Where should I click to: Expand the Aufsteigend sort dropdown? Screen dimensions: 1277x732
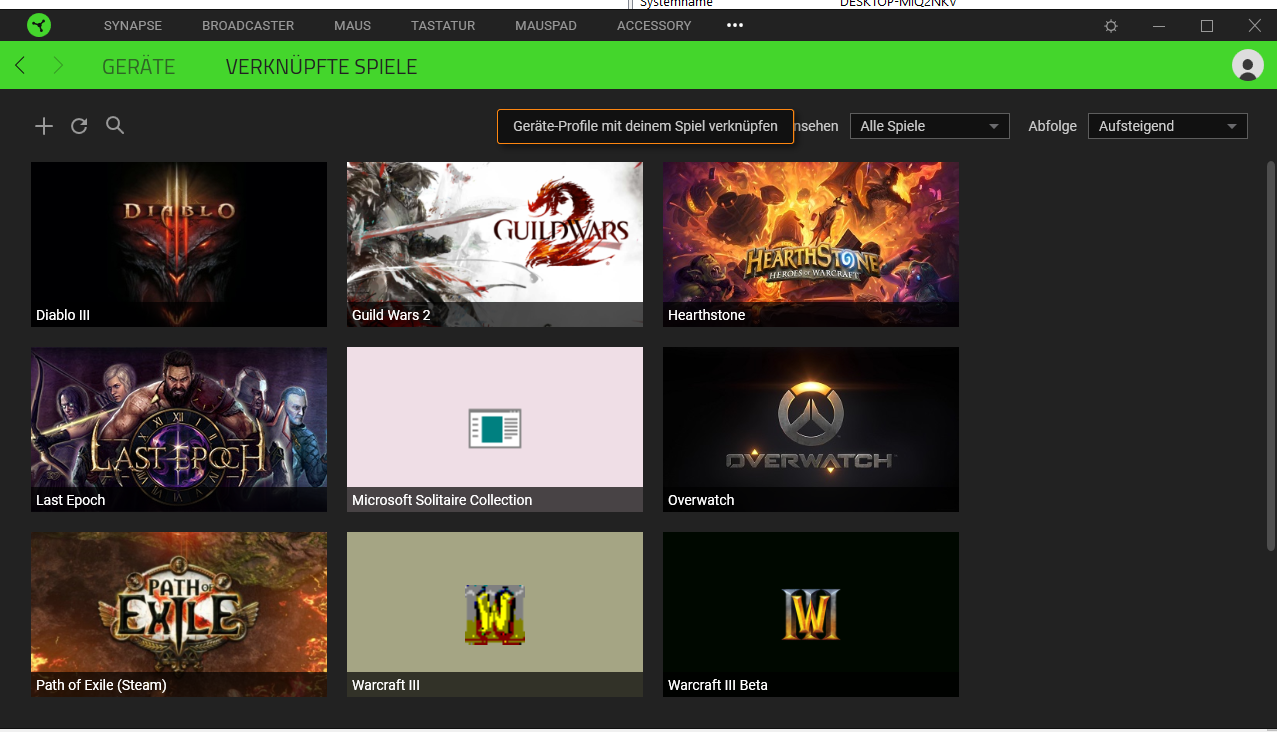(x=1167, y=126)
